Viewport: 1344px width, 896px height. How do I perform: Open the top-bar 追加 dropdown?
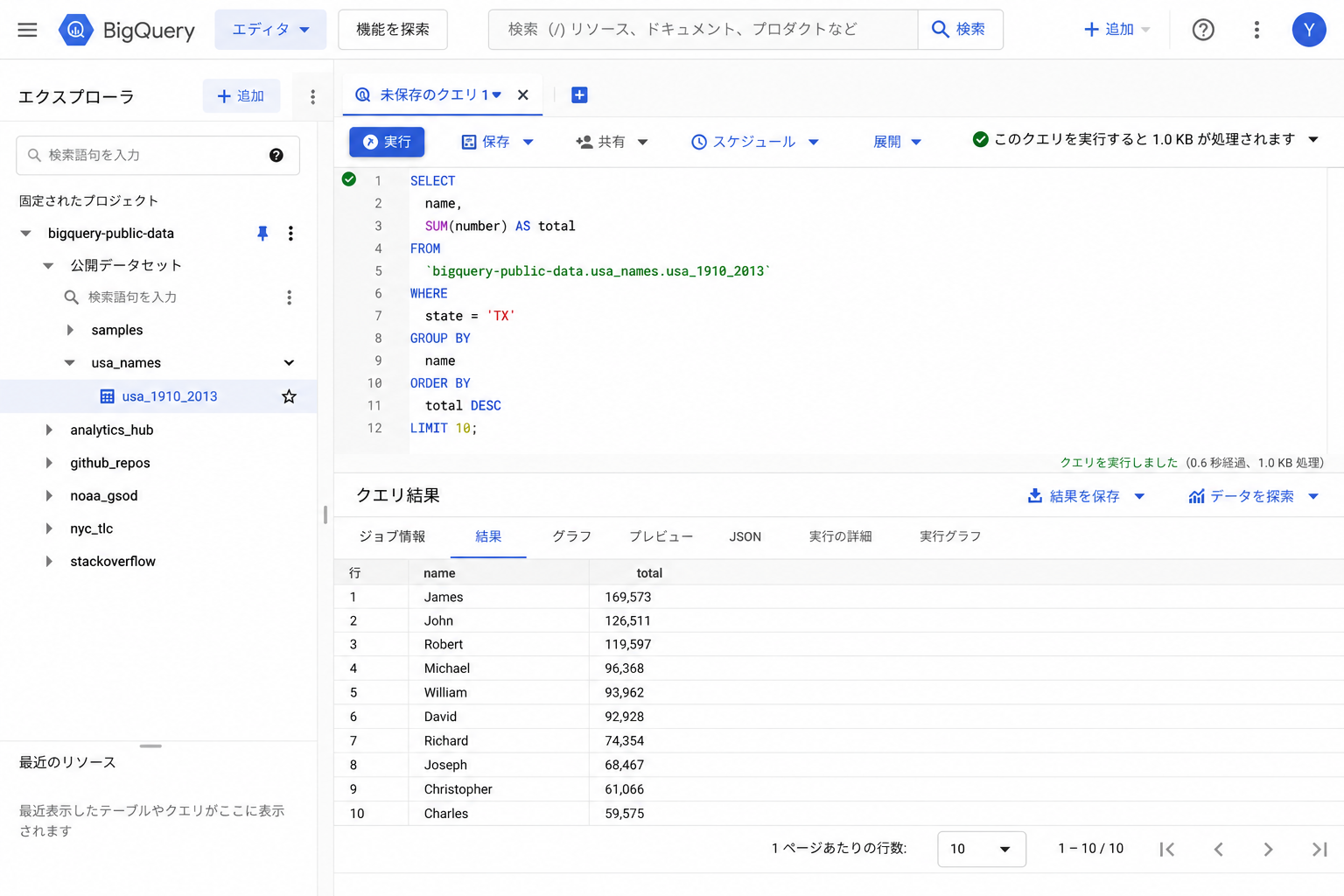[x=1116, y=30]
